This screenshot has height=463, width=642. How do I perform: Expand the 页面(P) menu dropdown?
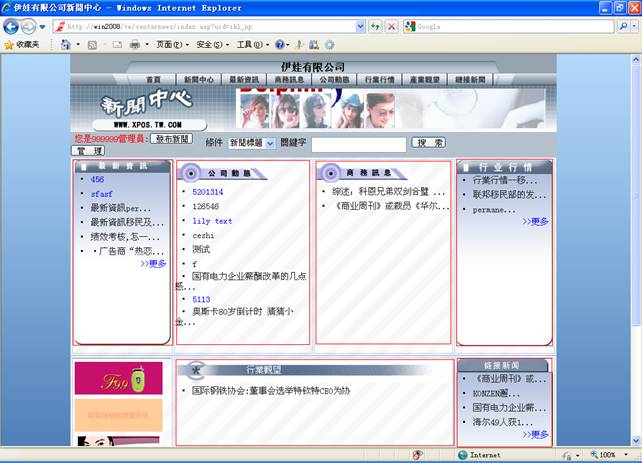tap(168, 45)
